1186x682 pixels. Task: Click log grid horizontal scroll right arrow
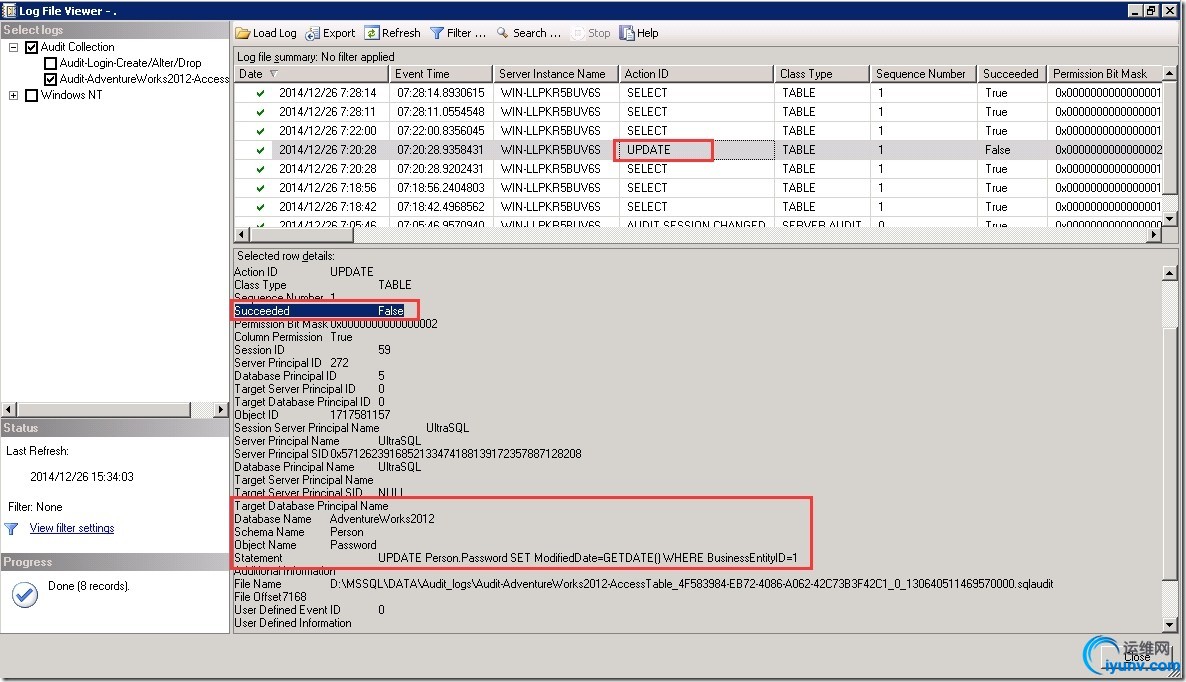(x=1154, y=235)
